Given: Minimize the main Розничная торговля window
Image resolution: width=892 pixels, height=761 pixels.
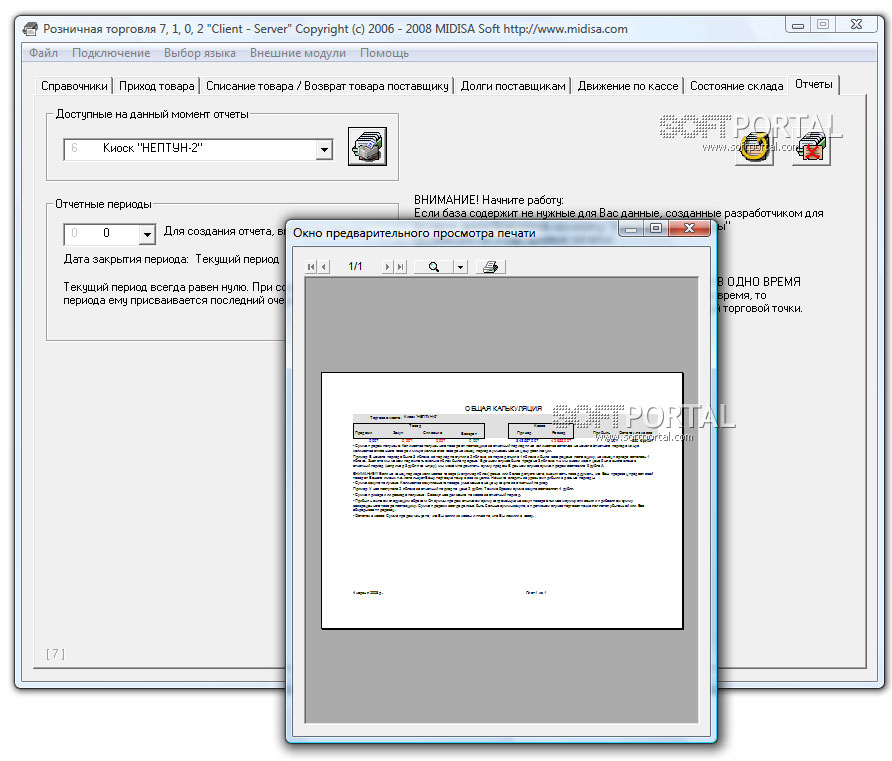Looking at the screenshot, I should click(x=798, y=25).
